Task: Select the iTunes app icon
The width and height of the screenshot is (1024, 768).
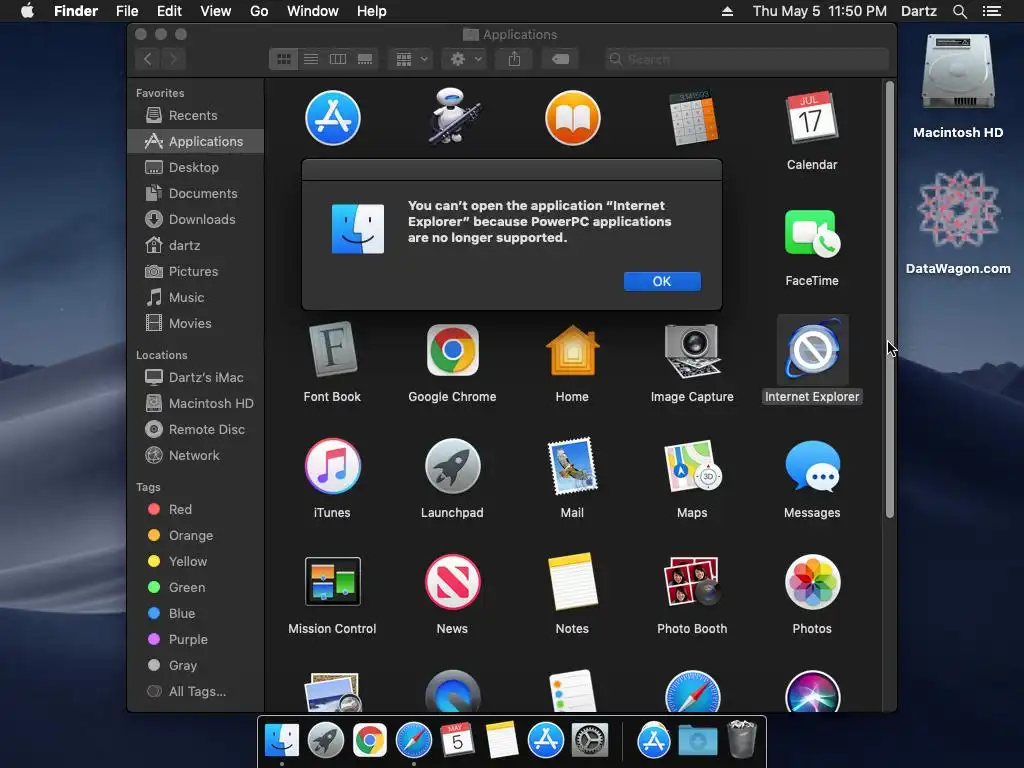Action: (x=332, y=466)
